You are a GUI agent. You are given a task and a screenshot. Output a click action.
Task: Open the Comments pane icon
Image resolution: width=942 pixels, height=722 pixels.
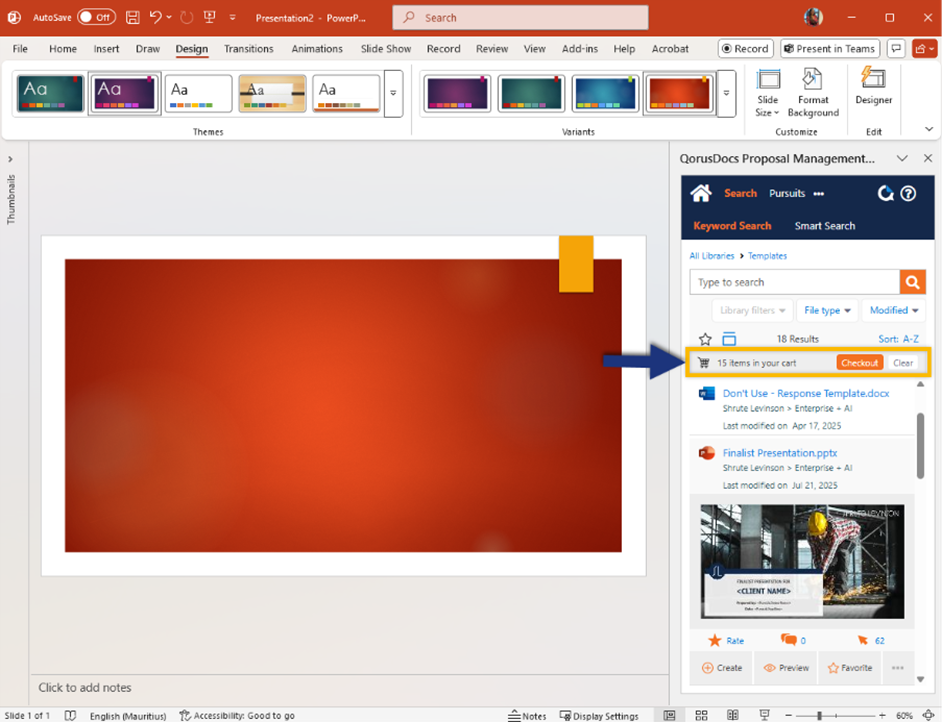[896, 49]
